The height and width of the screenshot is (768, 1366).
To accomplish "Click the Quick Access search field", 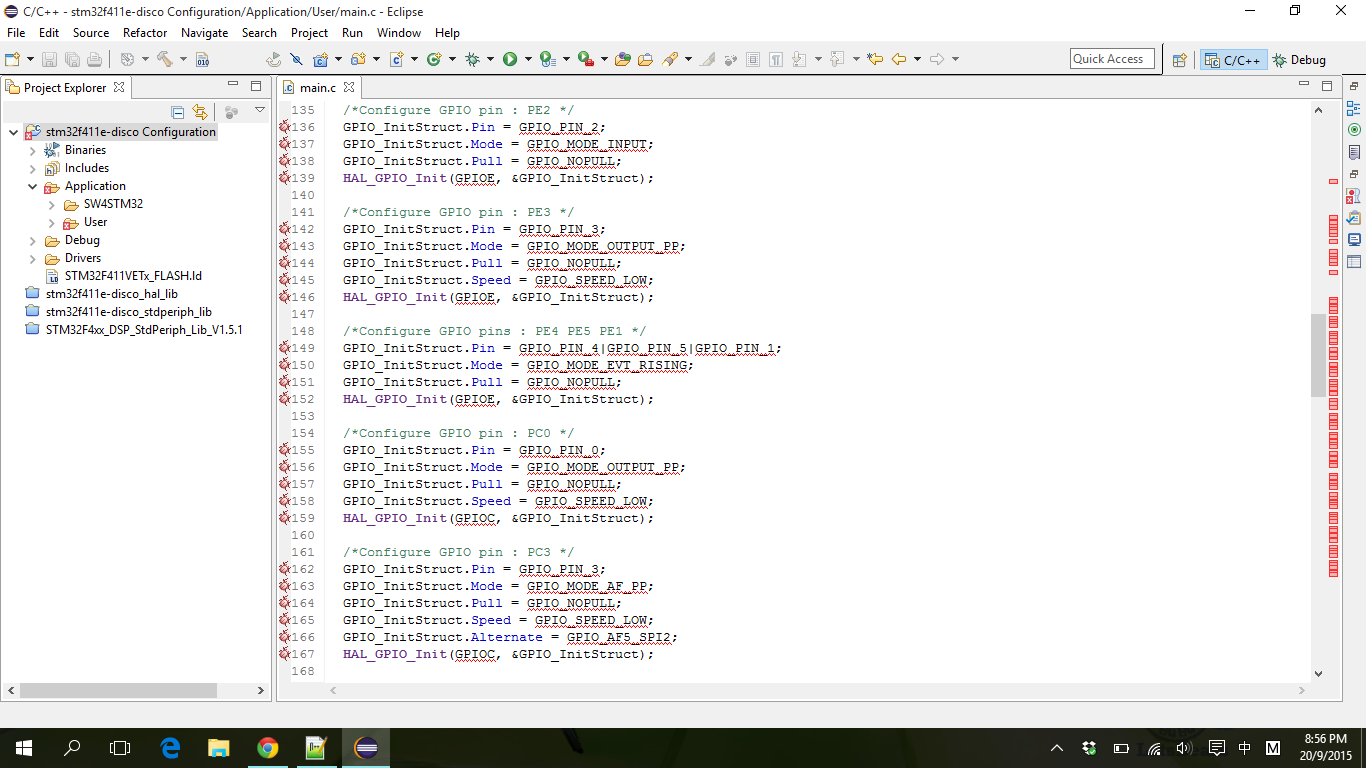I will click(x=1111, y=59).
